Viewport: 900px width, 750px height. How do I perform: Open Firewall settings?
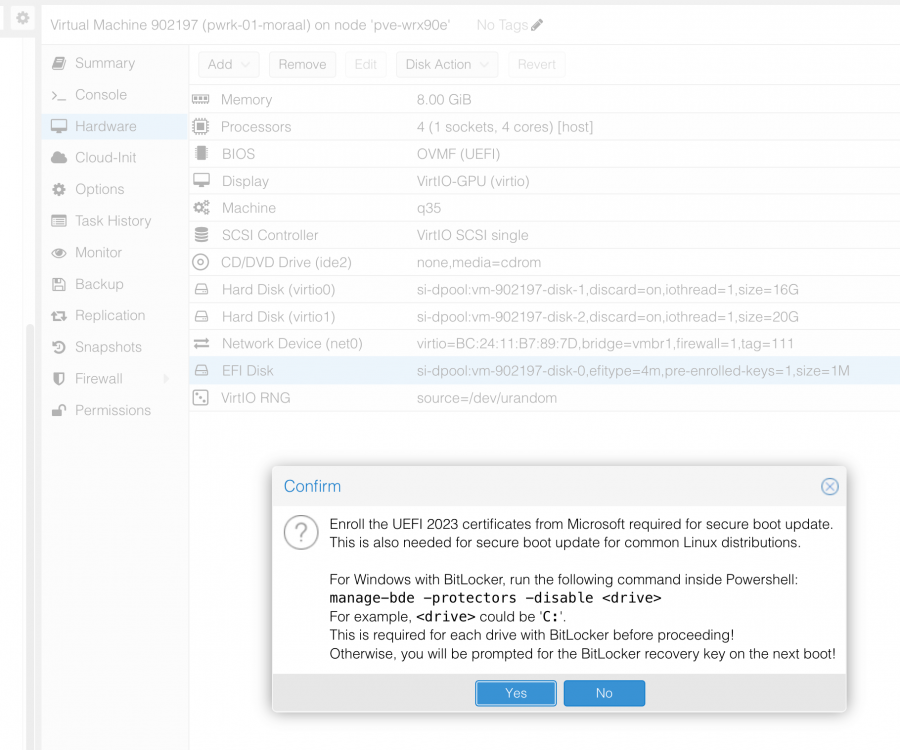click(99, 379)
